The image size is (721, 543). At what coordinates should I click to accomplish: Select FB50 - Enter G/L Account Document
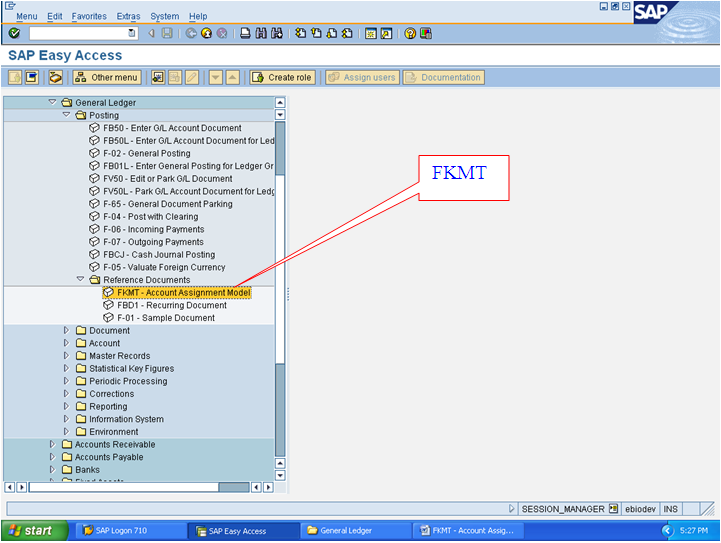click(x=166, y=128)
